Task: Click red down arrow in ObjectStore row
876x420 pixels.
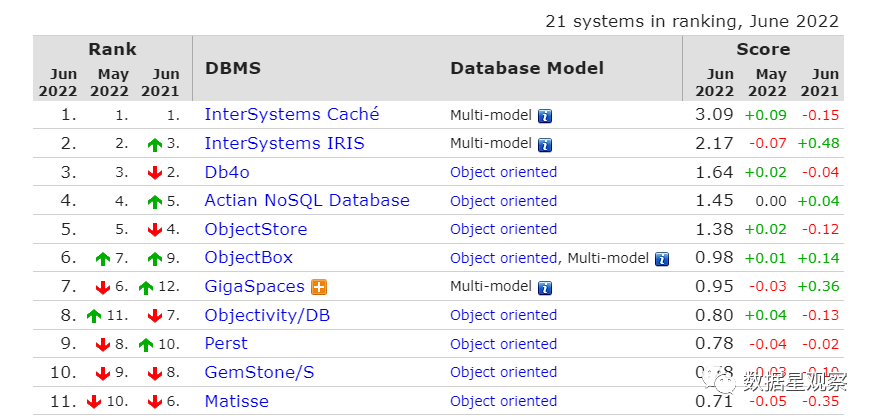Action: click(155, 230)
